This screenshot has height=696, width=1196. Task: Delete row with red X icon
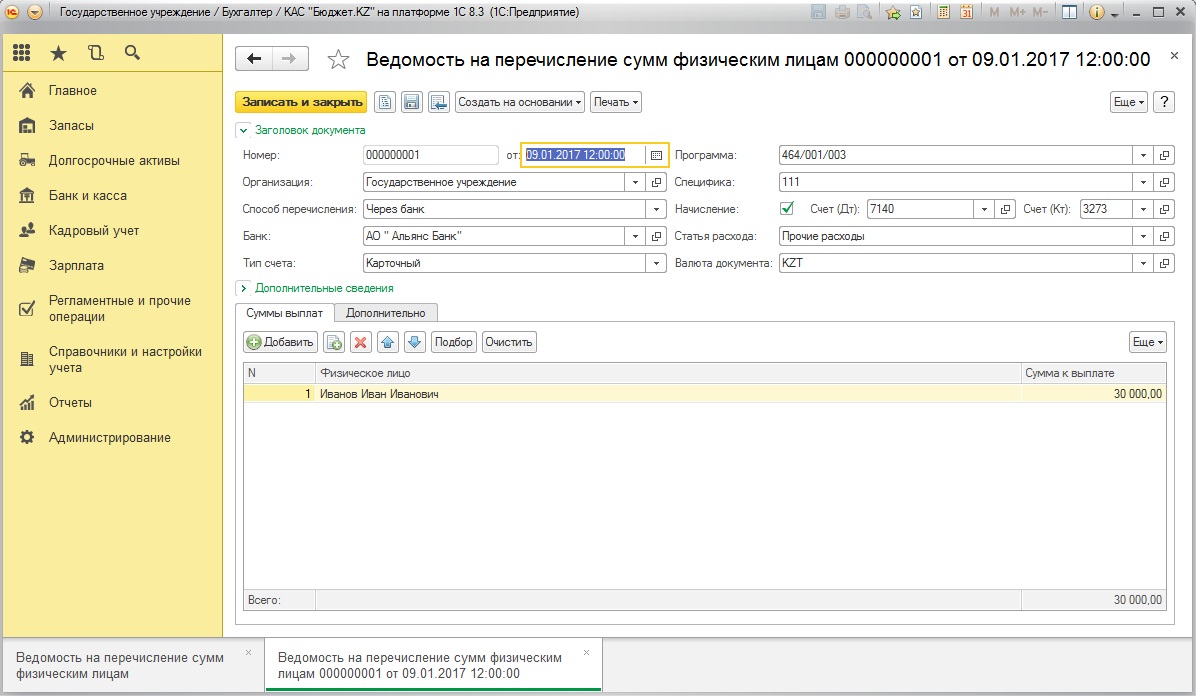(361, 342)
